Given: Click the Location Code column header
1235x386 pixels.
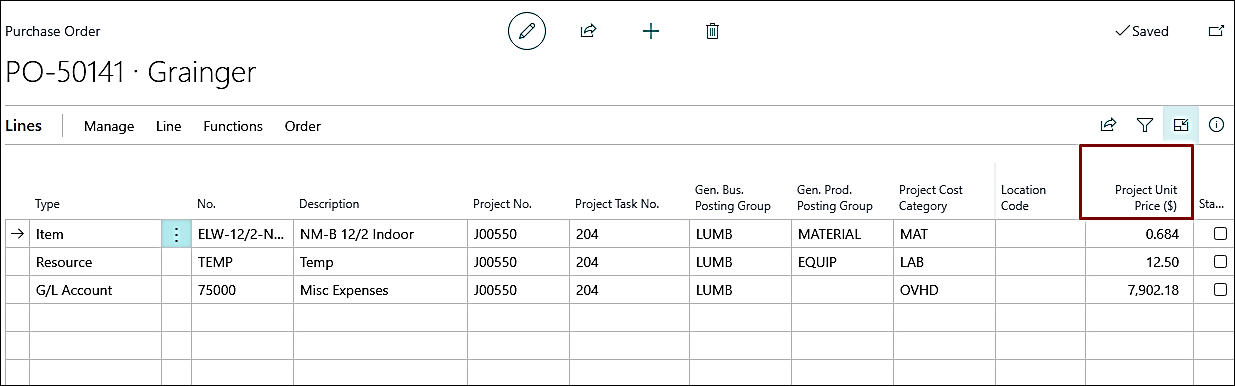Looking at the screenshot, I should [x=1023, y=198].
